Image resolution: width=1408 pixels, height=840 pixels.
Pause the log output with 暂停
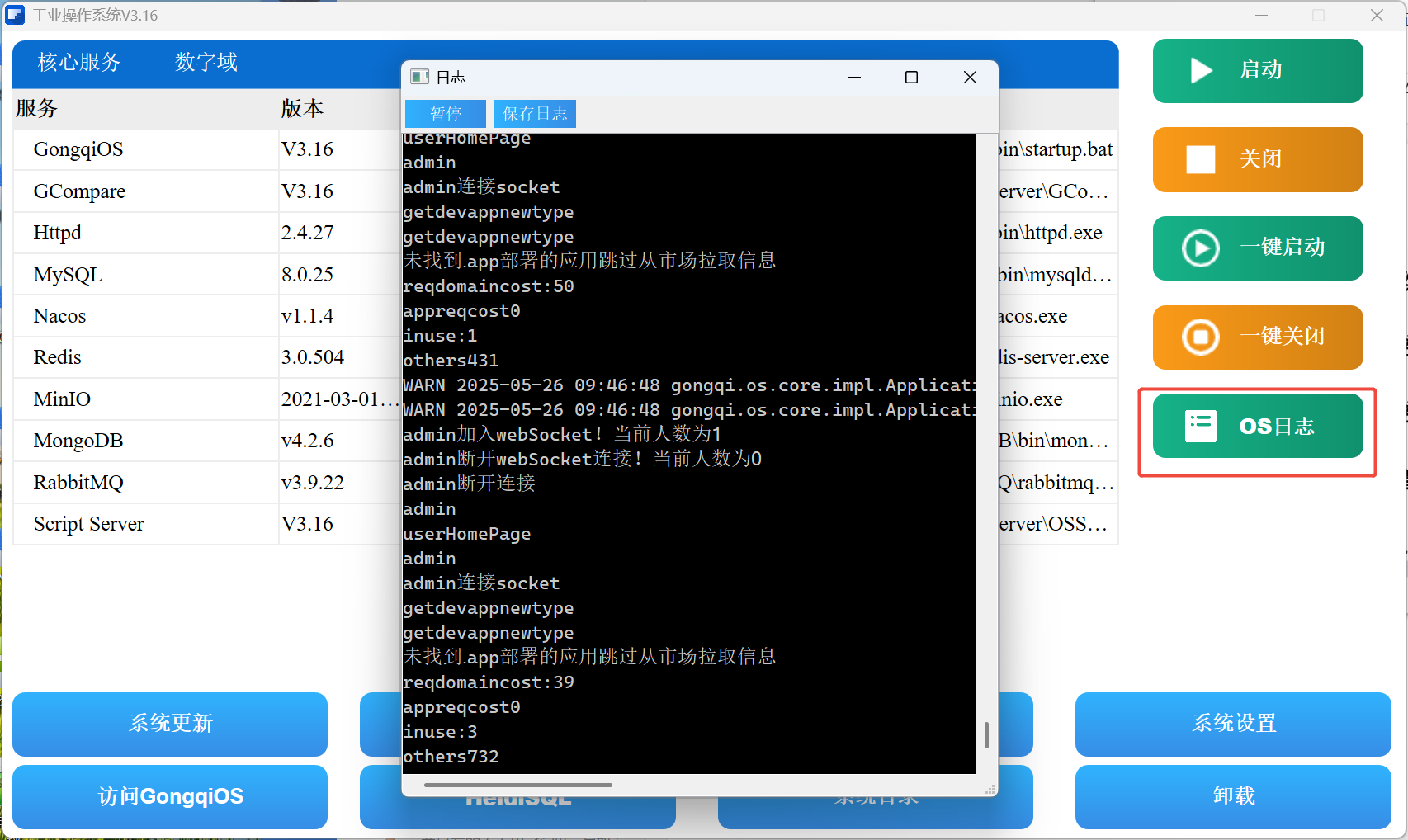tap(446, 114)
